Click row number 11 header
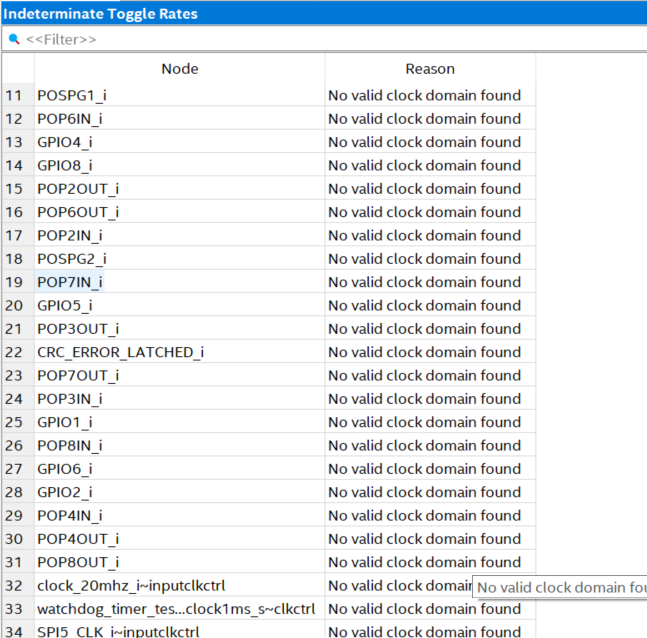This screenshot has height=638, width=647. click(x=18, y=95)
